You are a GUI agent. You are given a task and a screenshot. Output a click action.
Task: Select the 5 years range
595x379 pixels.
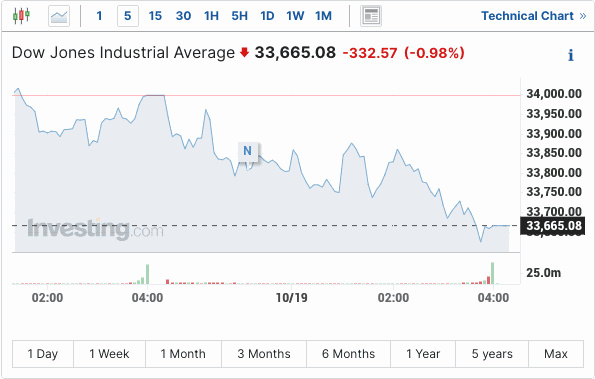pyautogui.click(x=492, y=354)
